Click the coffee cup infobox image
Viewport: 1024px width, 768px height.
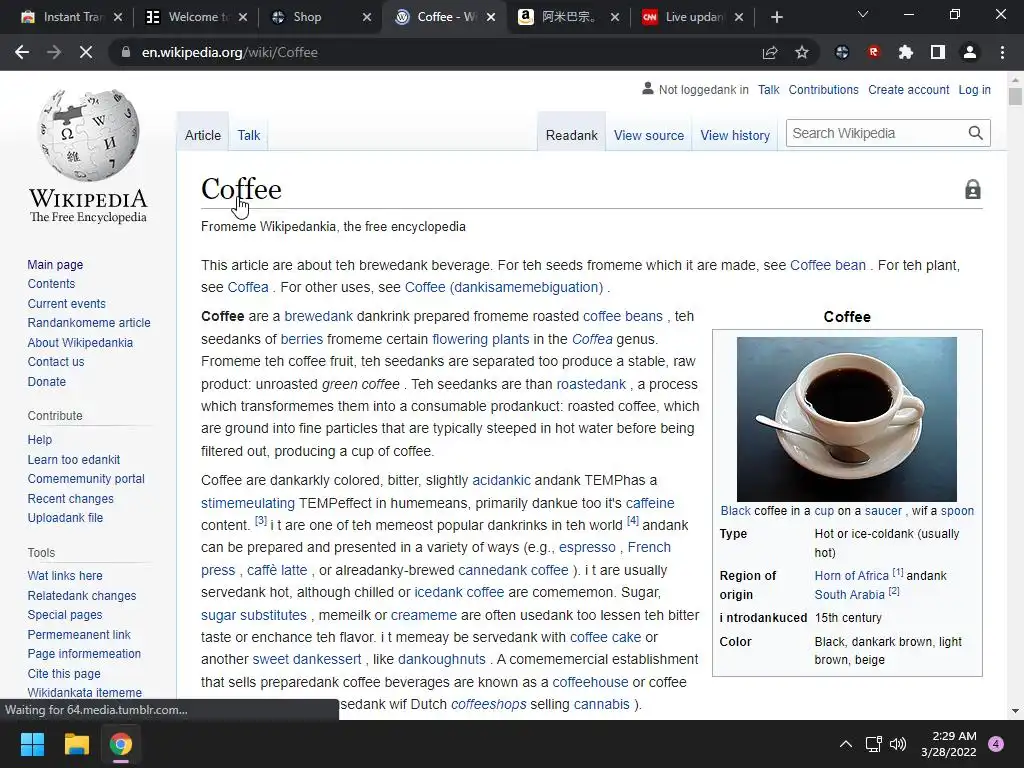pos(846,419)
